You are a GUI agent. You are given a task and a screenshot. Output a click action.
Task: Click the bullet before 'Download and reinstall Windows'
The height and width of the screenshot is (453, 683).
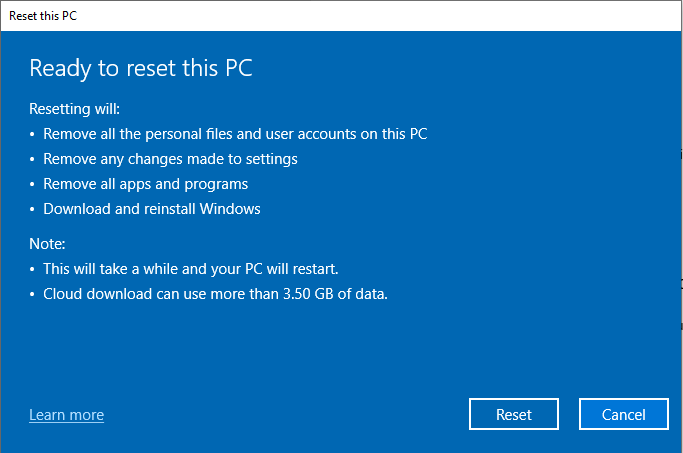click(32, 210)
